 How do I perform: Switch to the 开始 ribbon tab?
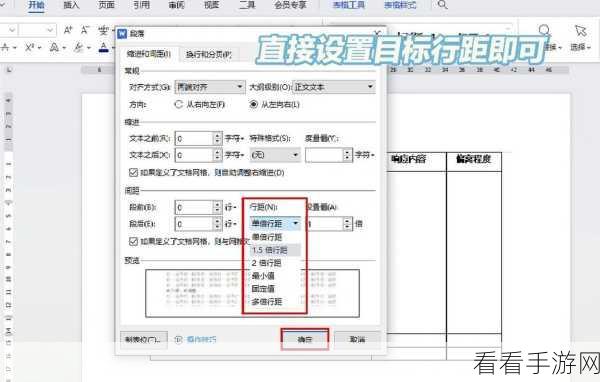[x=36, y=5]
